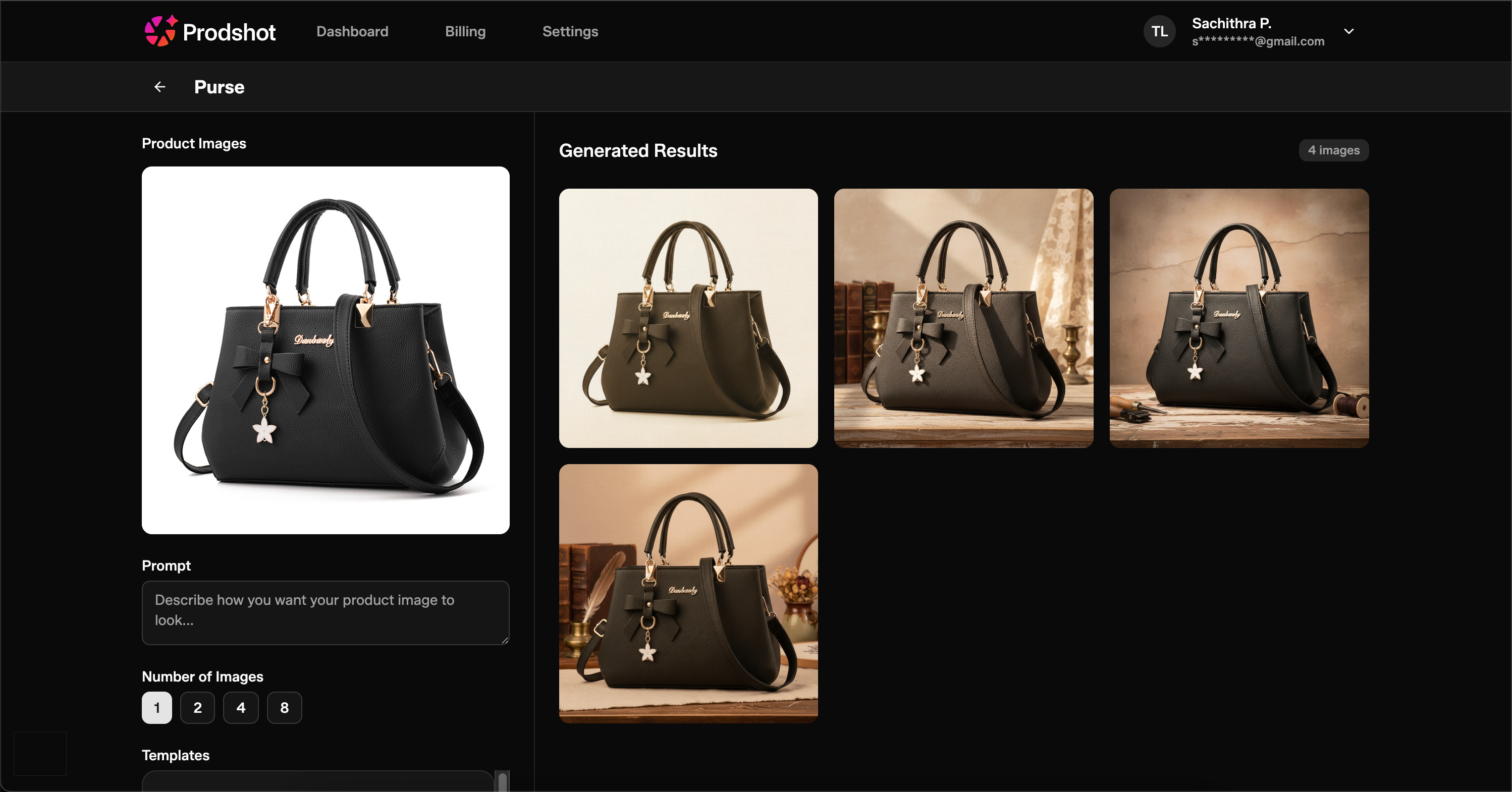
Task: Click the Prodshot brand name text
Action: coord(229,32)
